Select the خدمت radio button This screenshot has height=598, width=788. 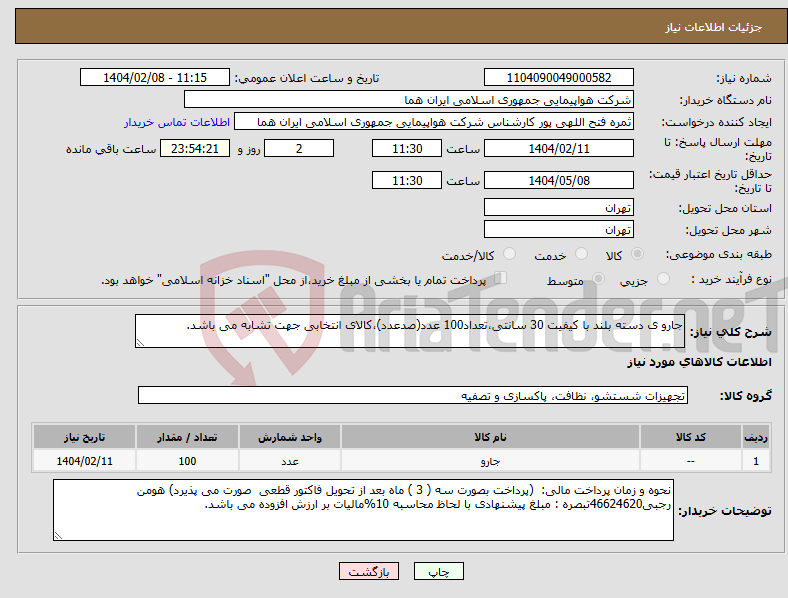tap(581, 254)
